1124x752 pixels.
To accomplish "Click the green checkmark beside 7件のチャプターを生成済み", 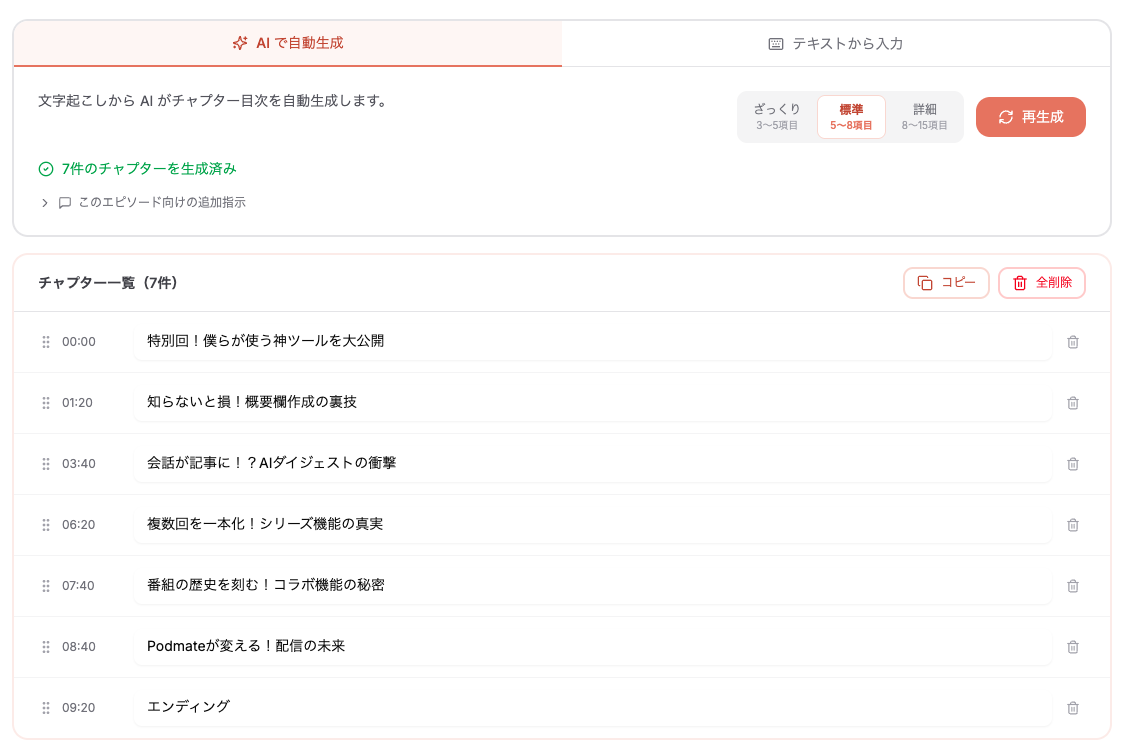I will click(x=44, y=168).
